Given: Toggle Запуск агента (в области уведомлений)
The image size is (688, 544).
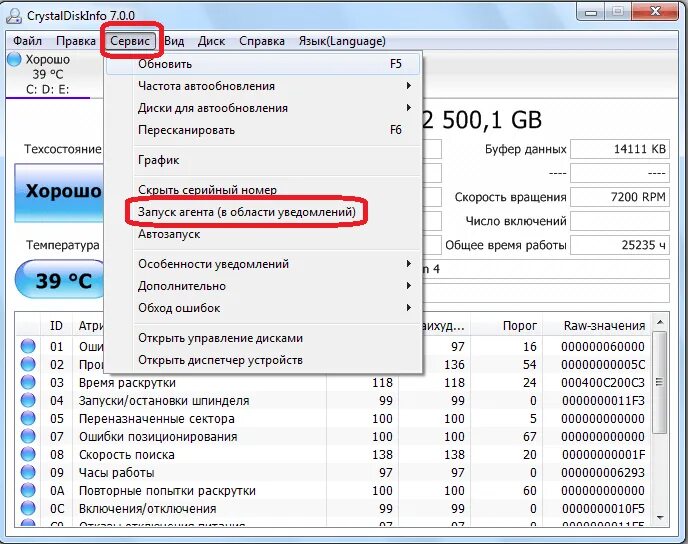Looking at the screenshot, I should pos(263,212).
